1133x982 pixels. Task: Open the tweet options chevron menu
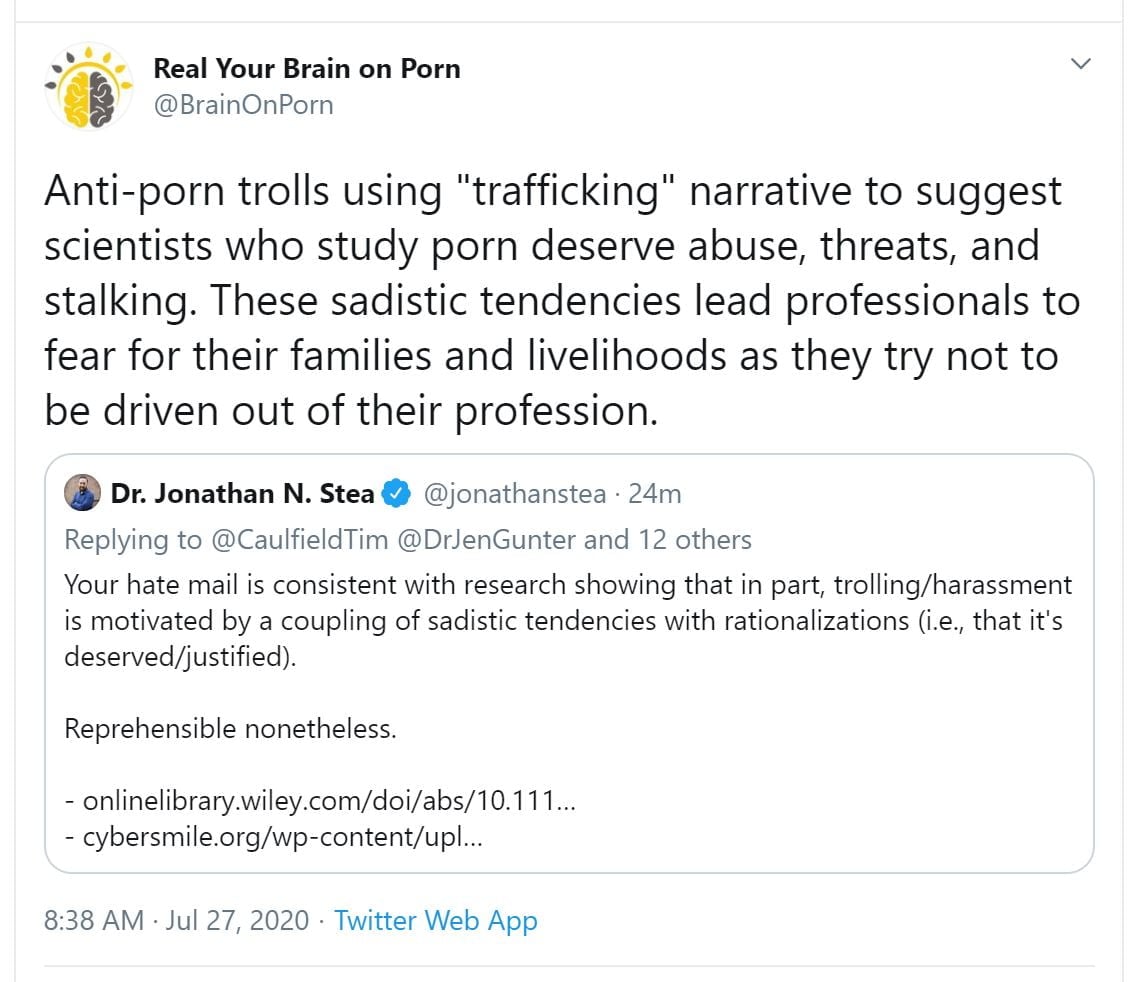point(1080,65)
